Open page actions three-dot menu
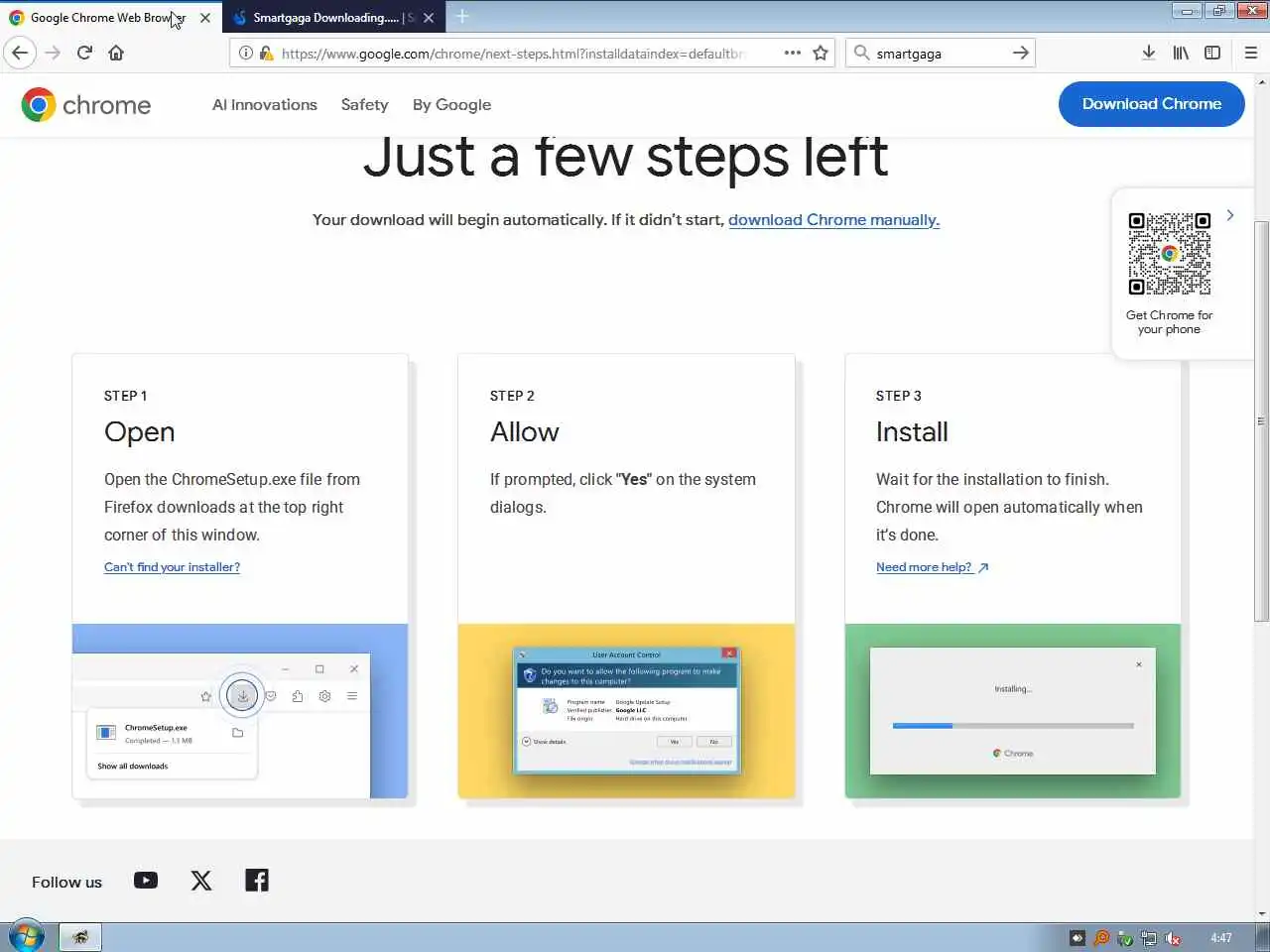 (792, 53)
